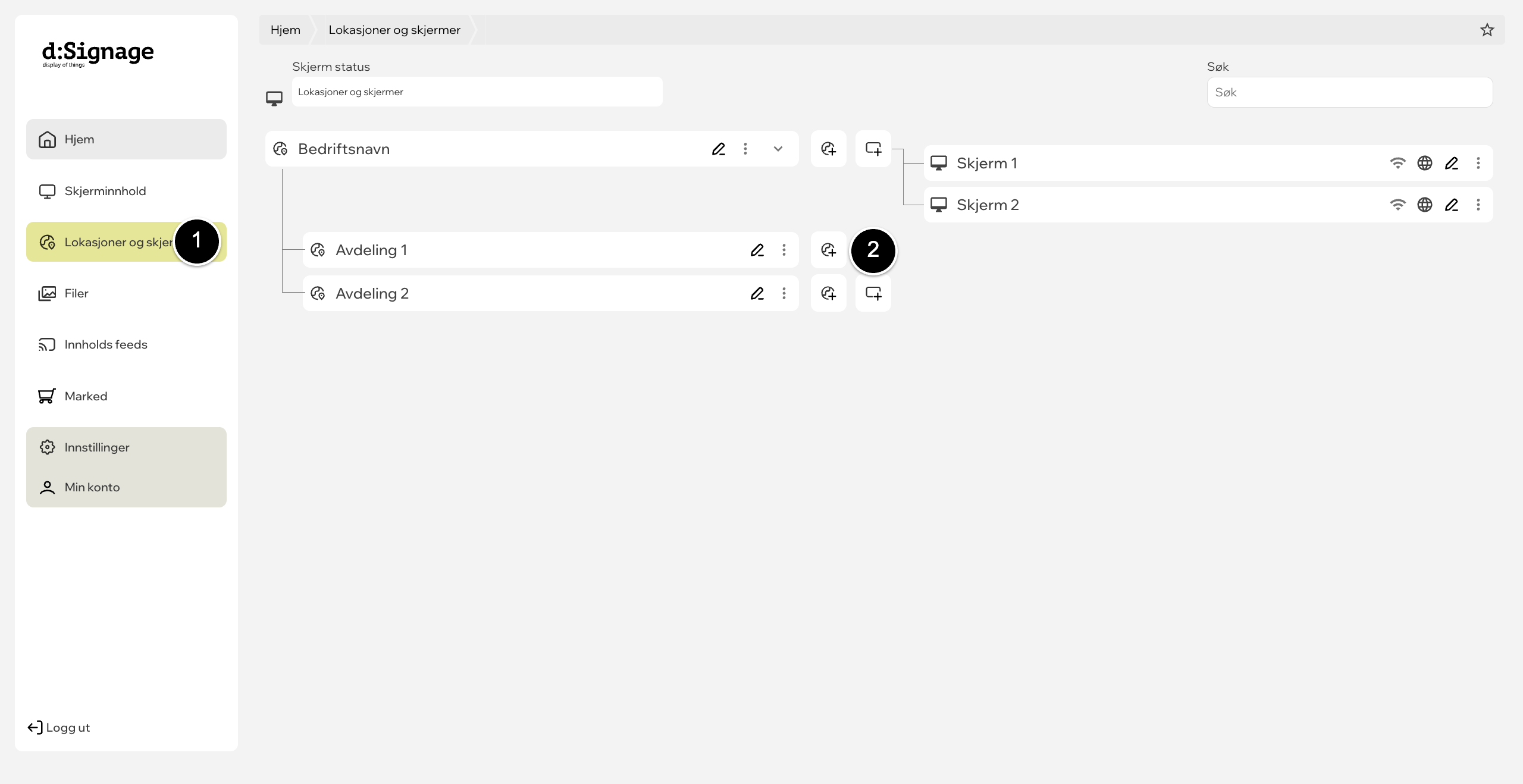Edit Bedriftsnavn with pencil icon
The image size is (1523, 784).
tap(719, 149)
